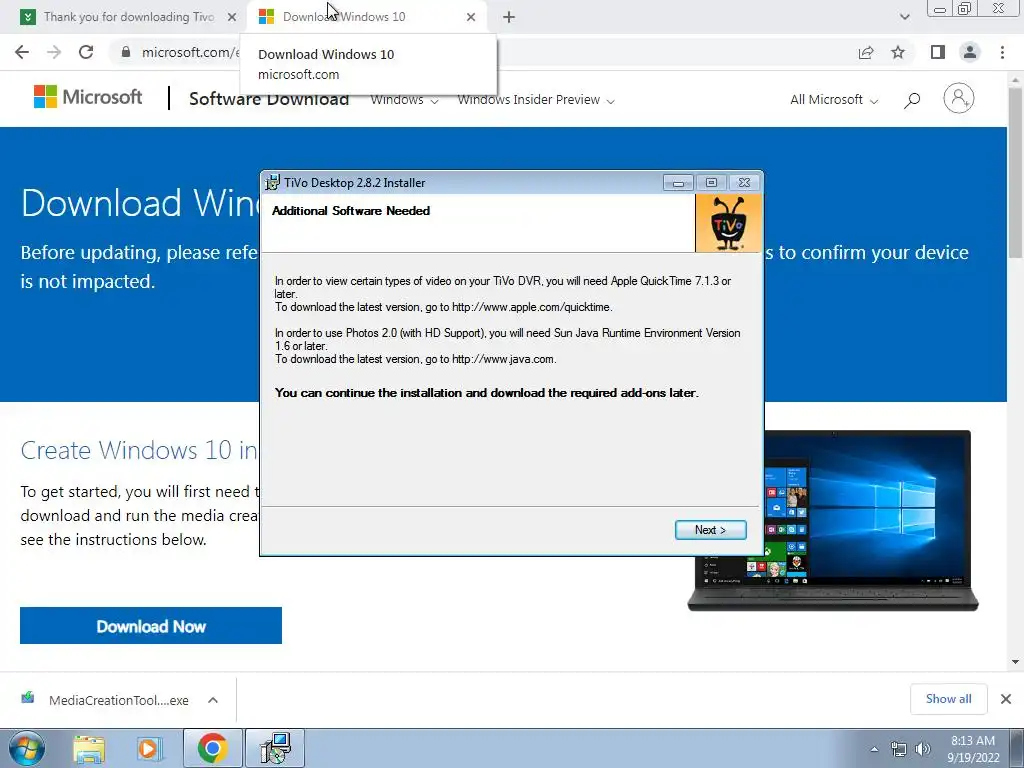1024x768 pixels.
Task: Open a new browser tab
Action: tap(509, 17)
